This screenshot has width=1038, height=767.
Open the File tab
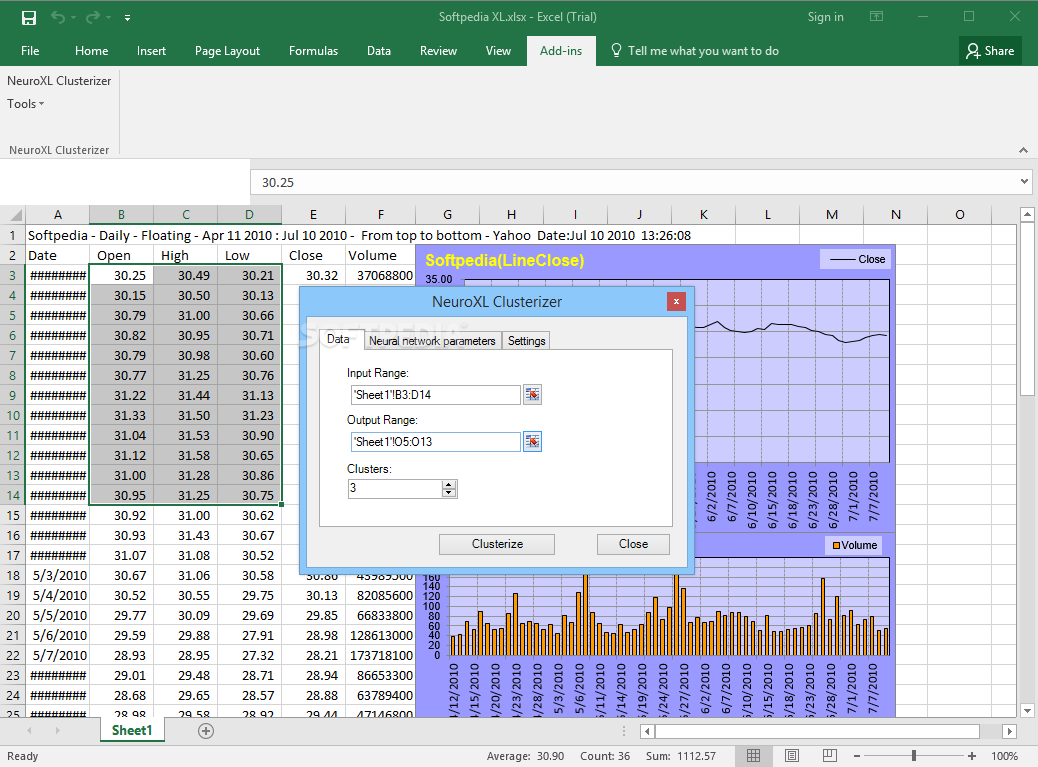tap(30, 51)
